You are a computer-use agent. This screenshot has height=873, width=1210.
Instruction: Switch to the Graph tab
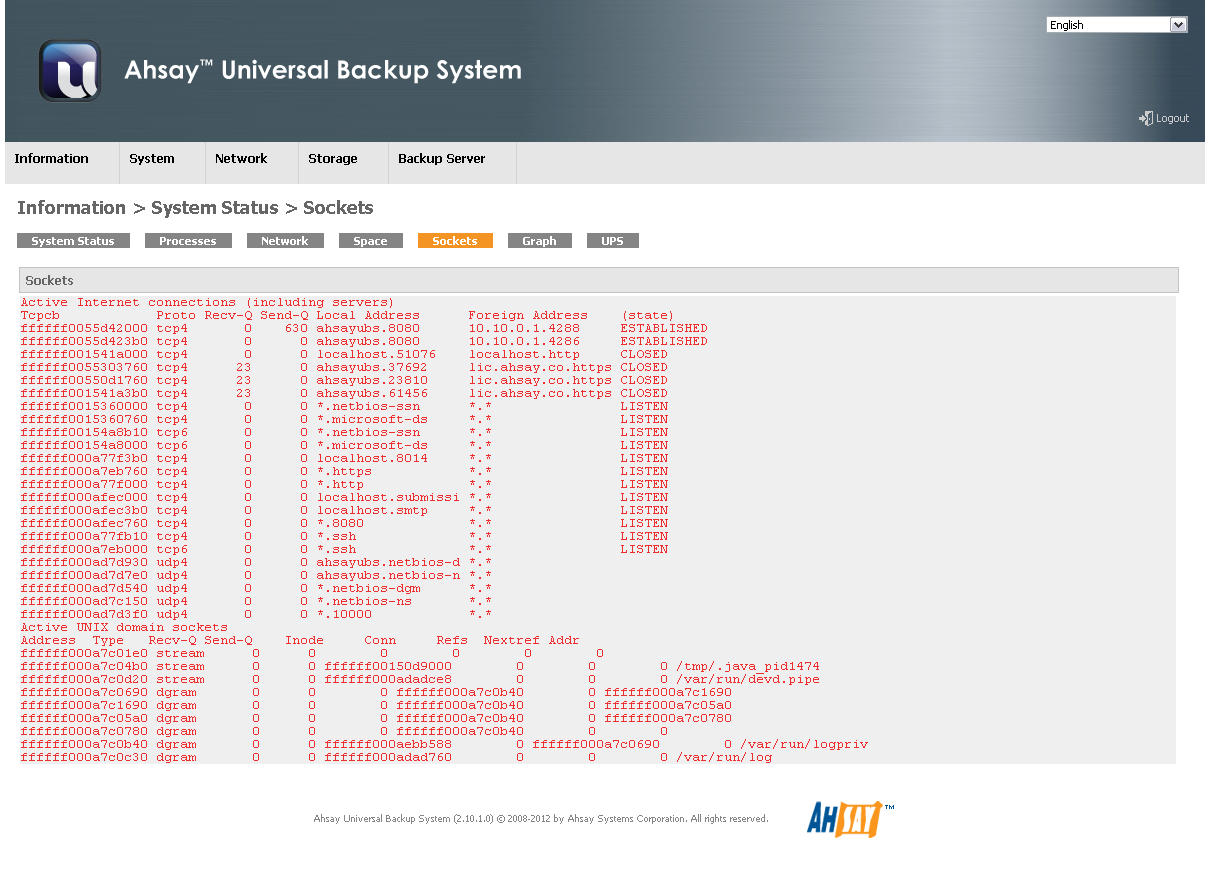coord(539,241)
